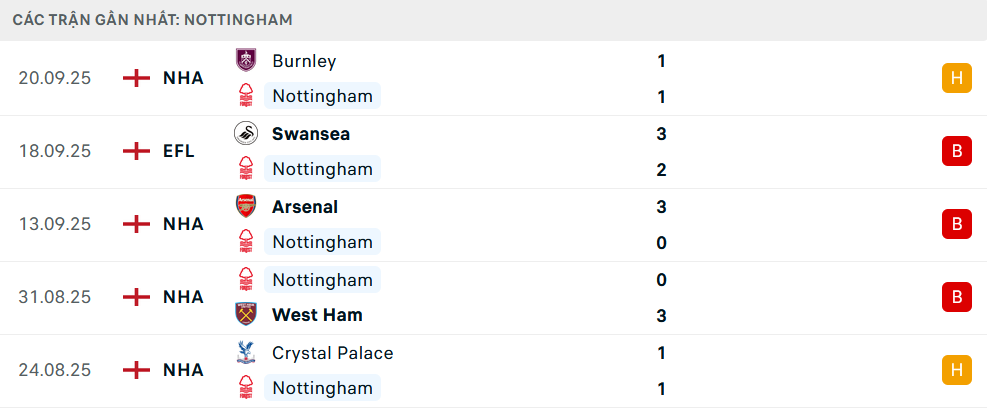Click England flag in 20.09.25 match row
Screen dimensions: 987x410
[x=136, y=78]
